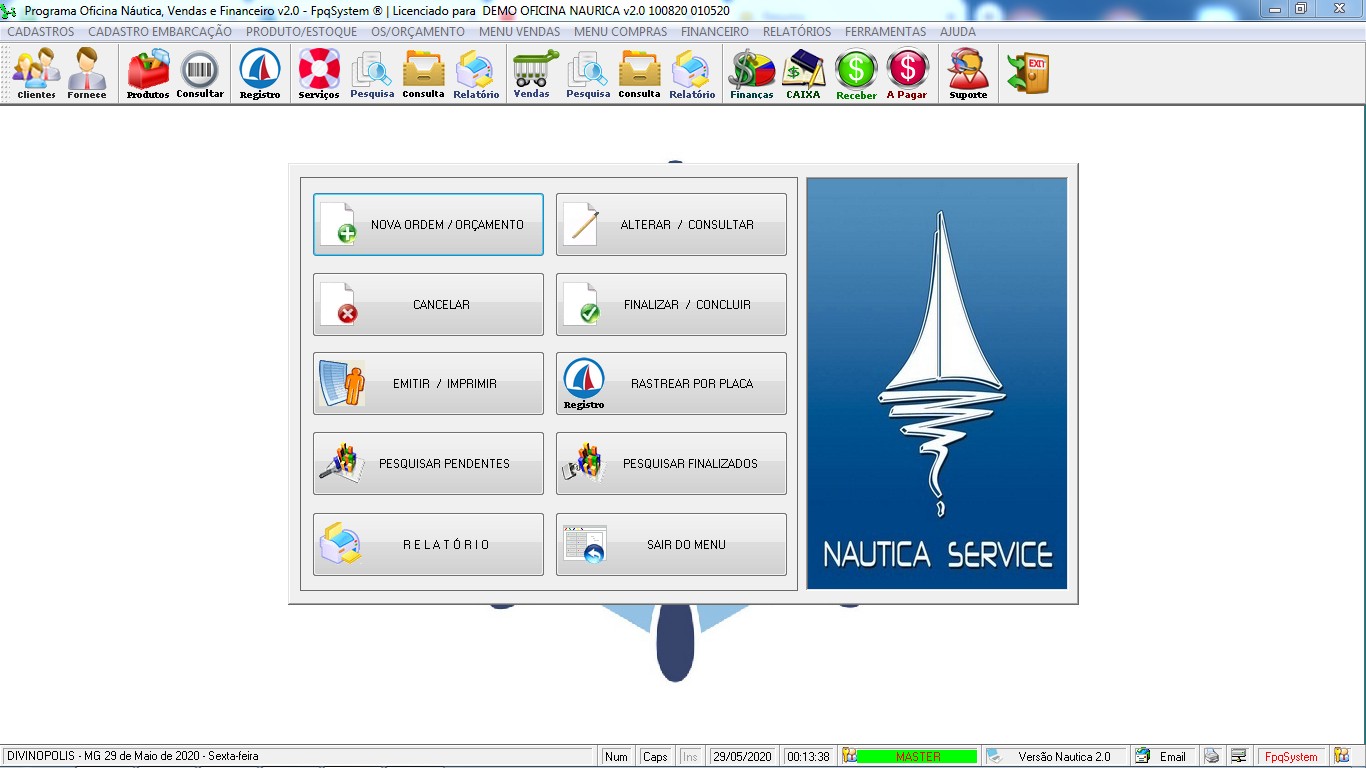Click the green Receber dollar icon
This screenshot has height=768, width=1366.
point(856,74)
